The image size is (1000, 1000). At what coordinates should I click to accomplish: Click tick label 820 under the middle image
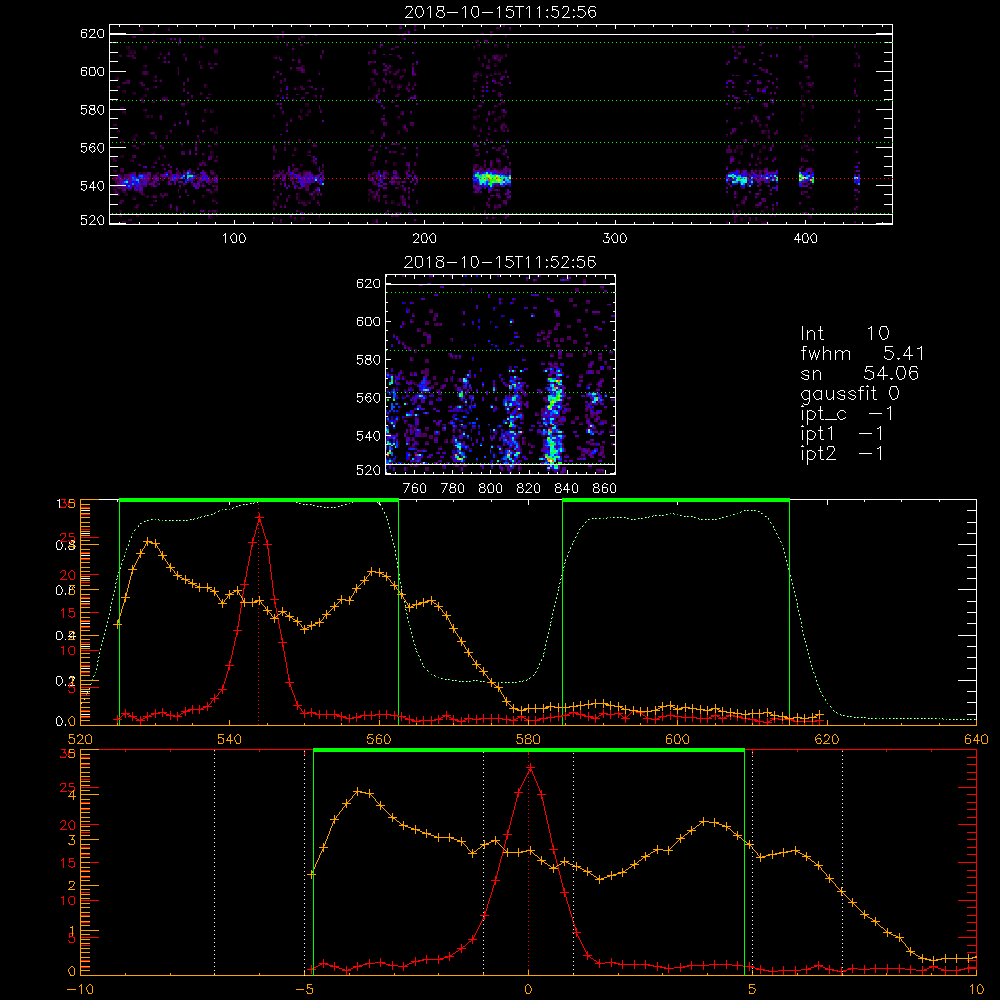coord(529,489)
